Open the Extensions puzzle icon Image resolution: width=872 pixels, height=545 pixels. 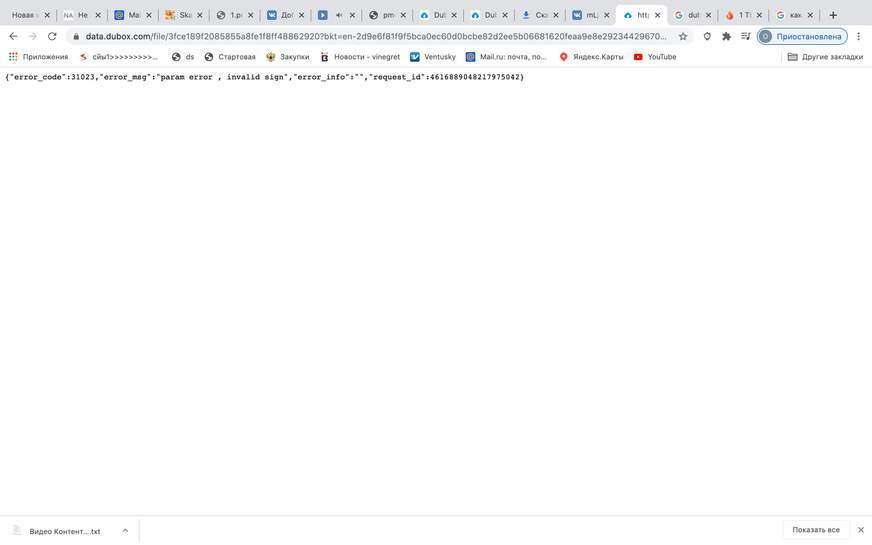[x=726, y=36]
